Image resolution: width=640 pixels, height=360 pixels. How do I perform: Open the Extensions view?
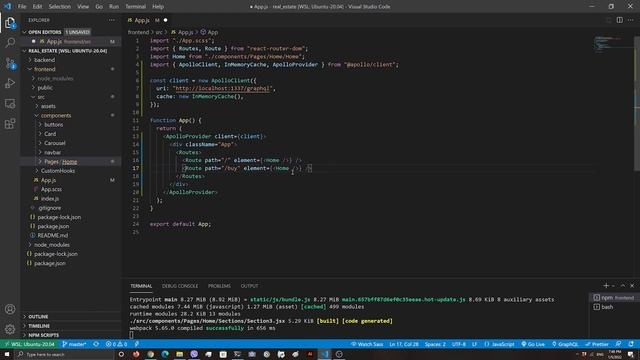(10, 124)
